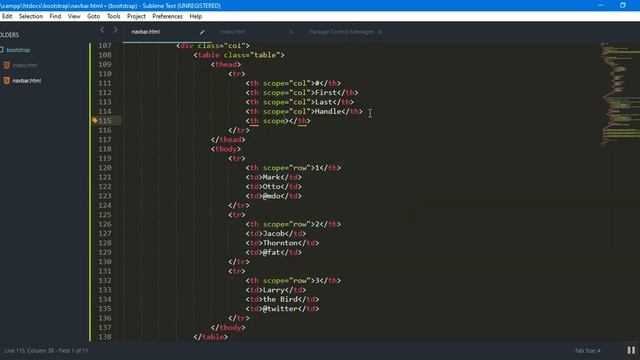Viewport: 640px width, 360px height.
Task: Switch to the index.html tab
Action: 233,32
